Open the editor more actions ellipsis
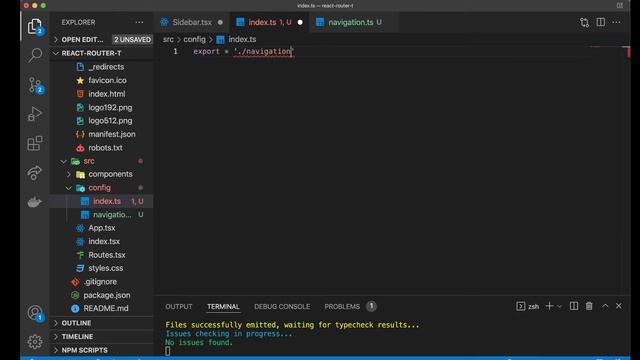640x360 pixels. point(616,22)
